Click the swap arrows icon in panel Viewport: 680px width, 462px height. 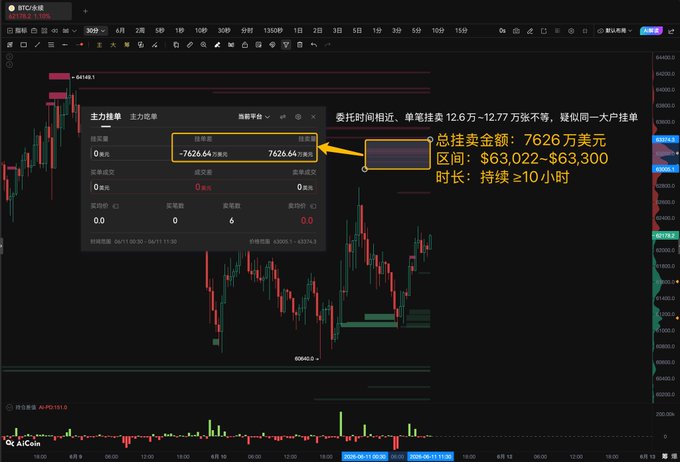click(283, 117)
